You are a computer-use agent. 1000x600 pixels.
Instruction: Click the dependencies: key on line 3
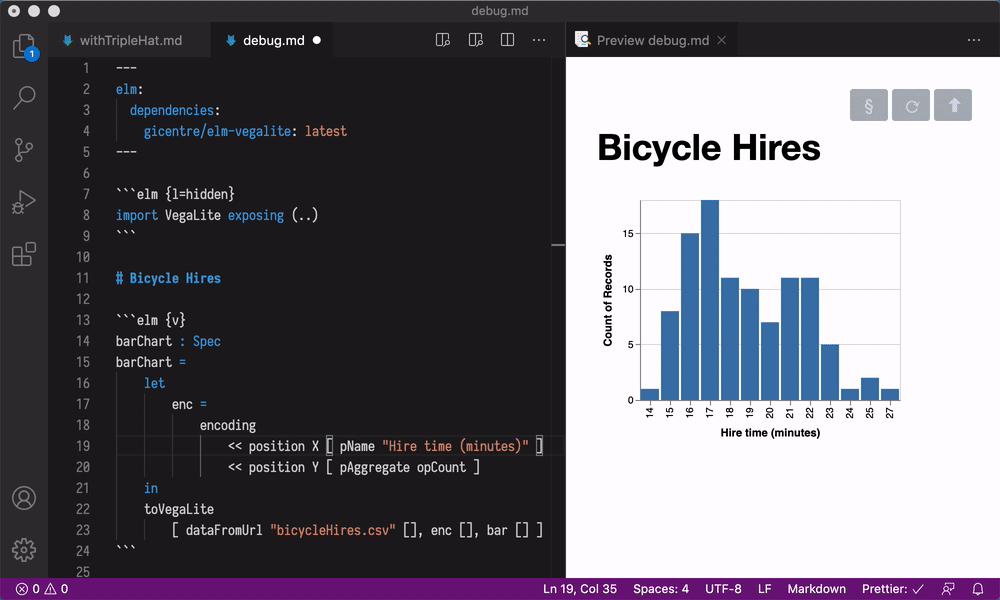tap(175, 110)
